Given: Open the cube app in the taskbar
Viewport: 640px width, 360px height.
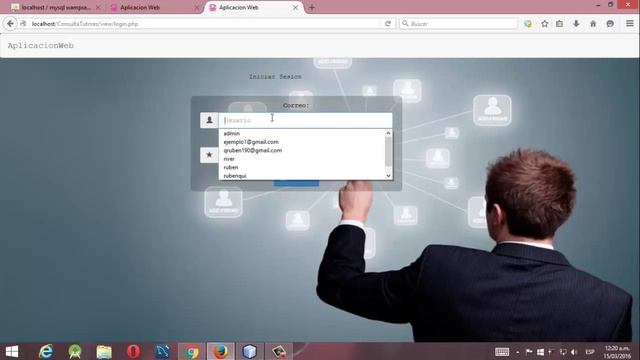Looking at the screenshot, I should [x=249, y=351].
